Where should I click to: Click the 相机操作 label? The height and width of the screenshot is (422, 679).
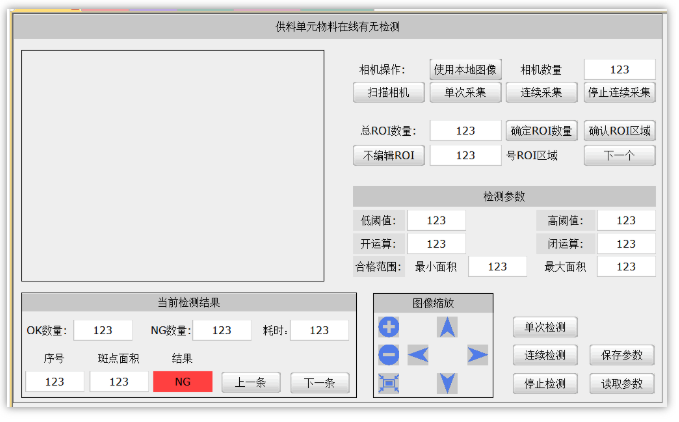pyautogui.click(x=382, y=70)
